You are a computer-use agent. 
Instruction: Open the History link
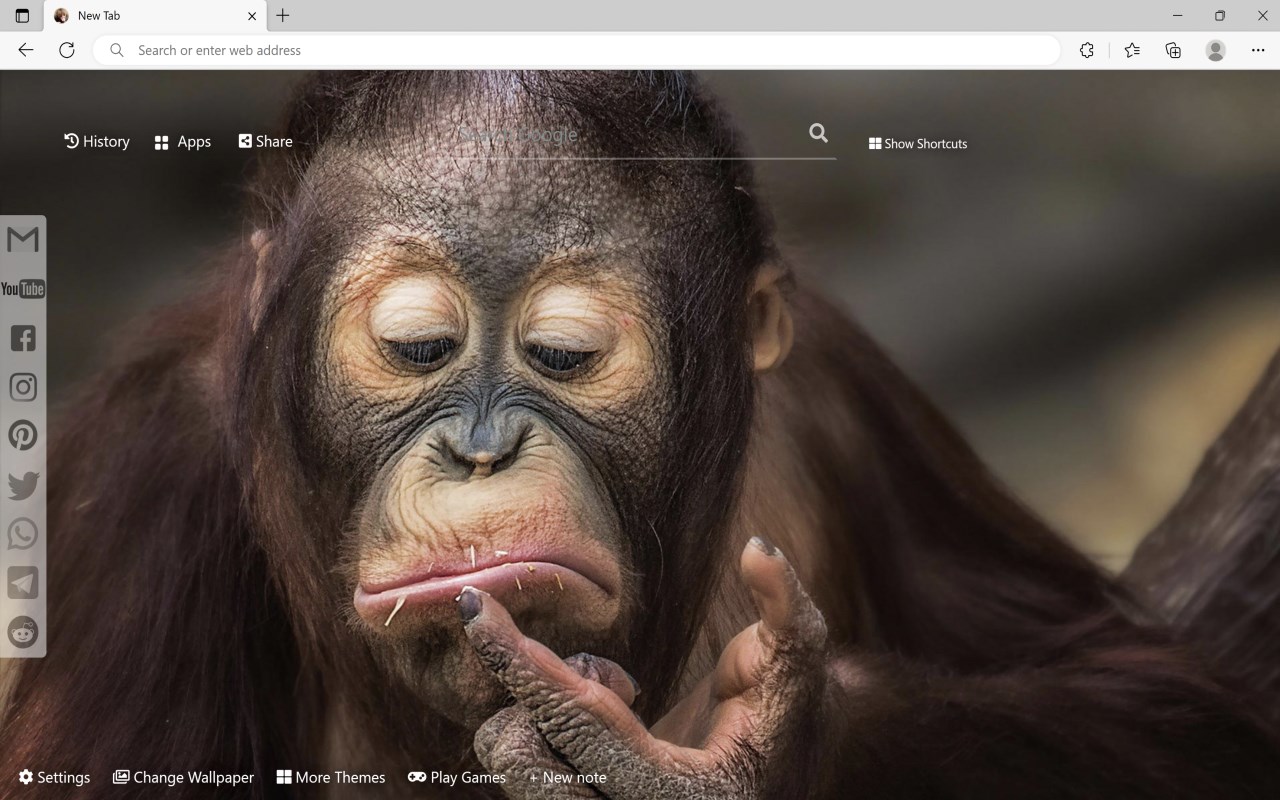[x=97, y=142]
